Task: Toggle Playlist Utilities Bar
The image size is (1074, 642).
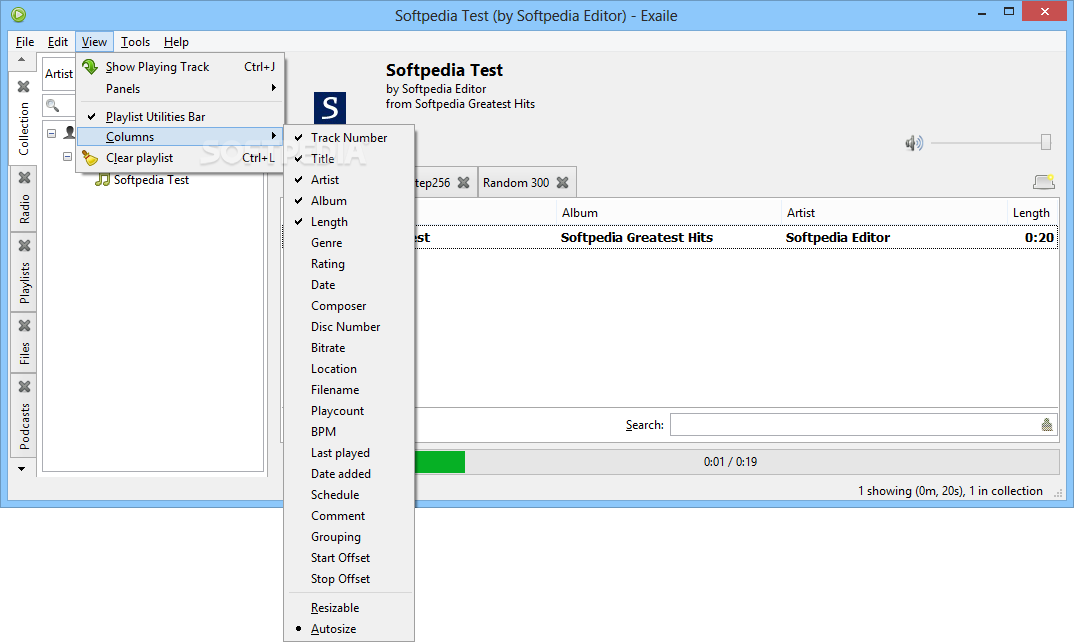Action: [180, 116]
